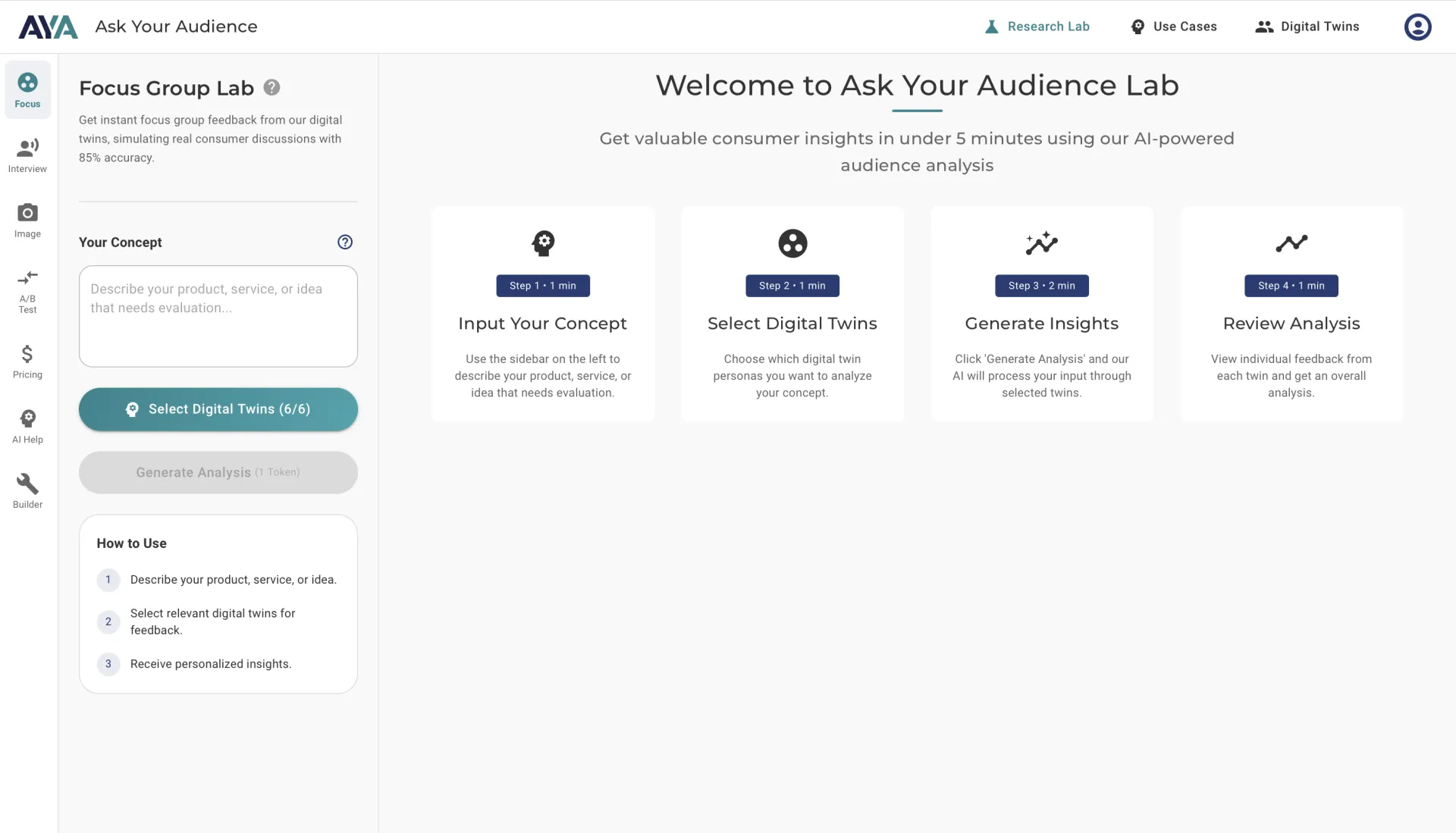Screen dimensions: 1456x833
Task: Click the Generate Analysis button
Action: [218, 472]
